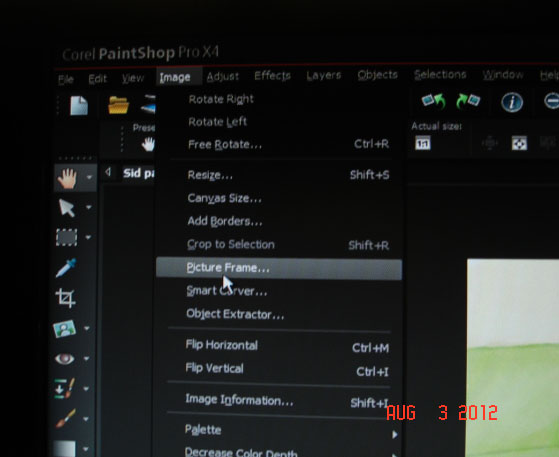Select the Paint Brush tool

(66, 418)
